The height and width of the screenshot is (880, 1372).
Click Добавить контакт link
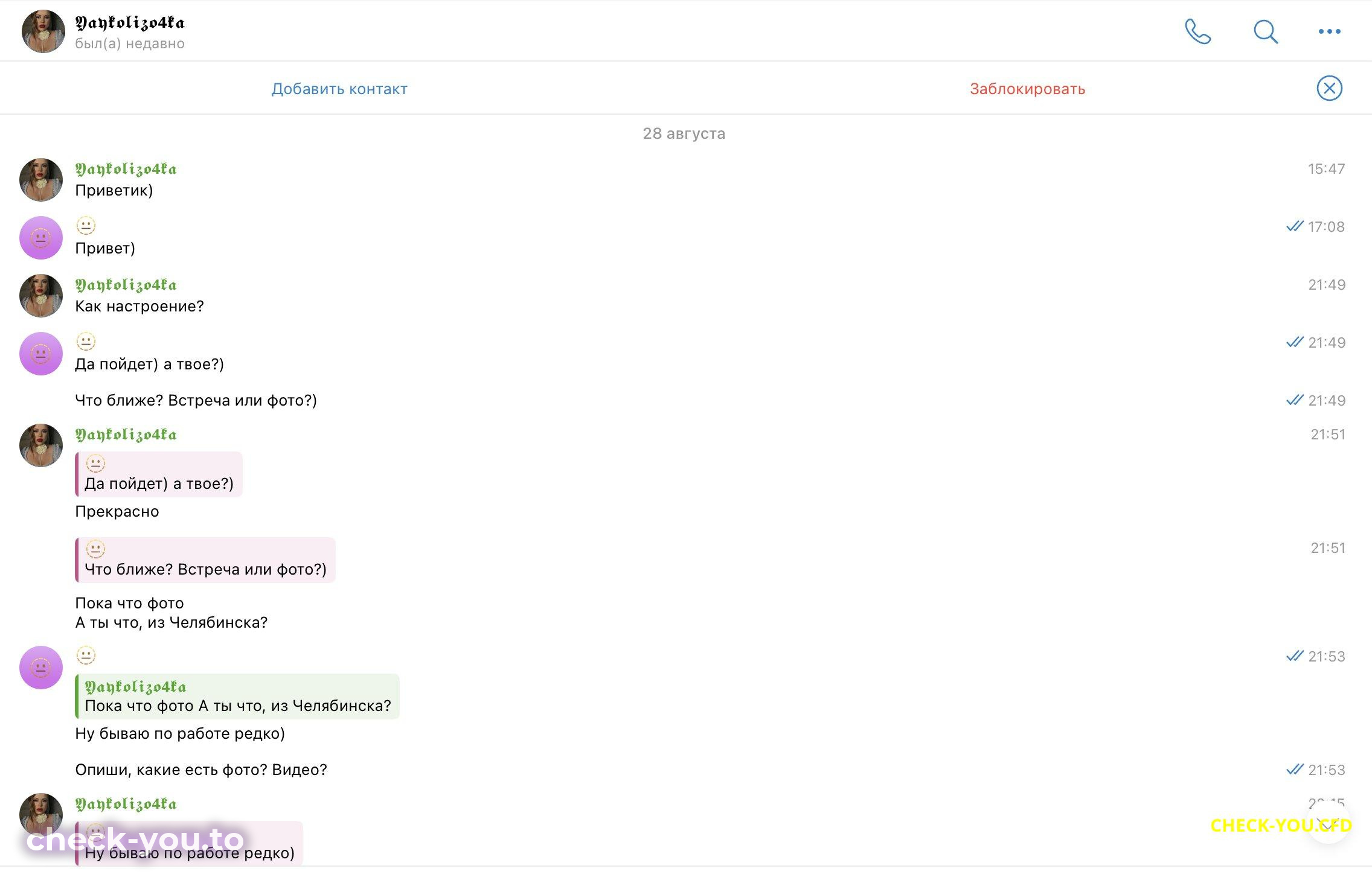[x=339, y=89]
